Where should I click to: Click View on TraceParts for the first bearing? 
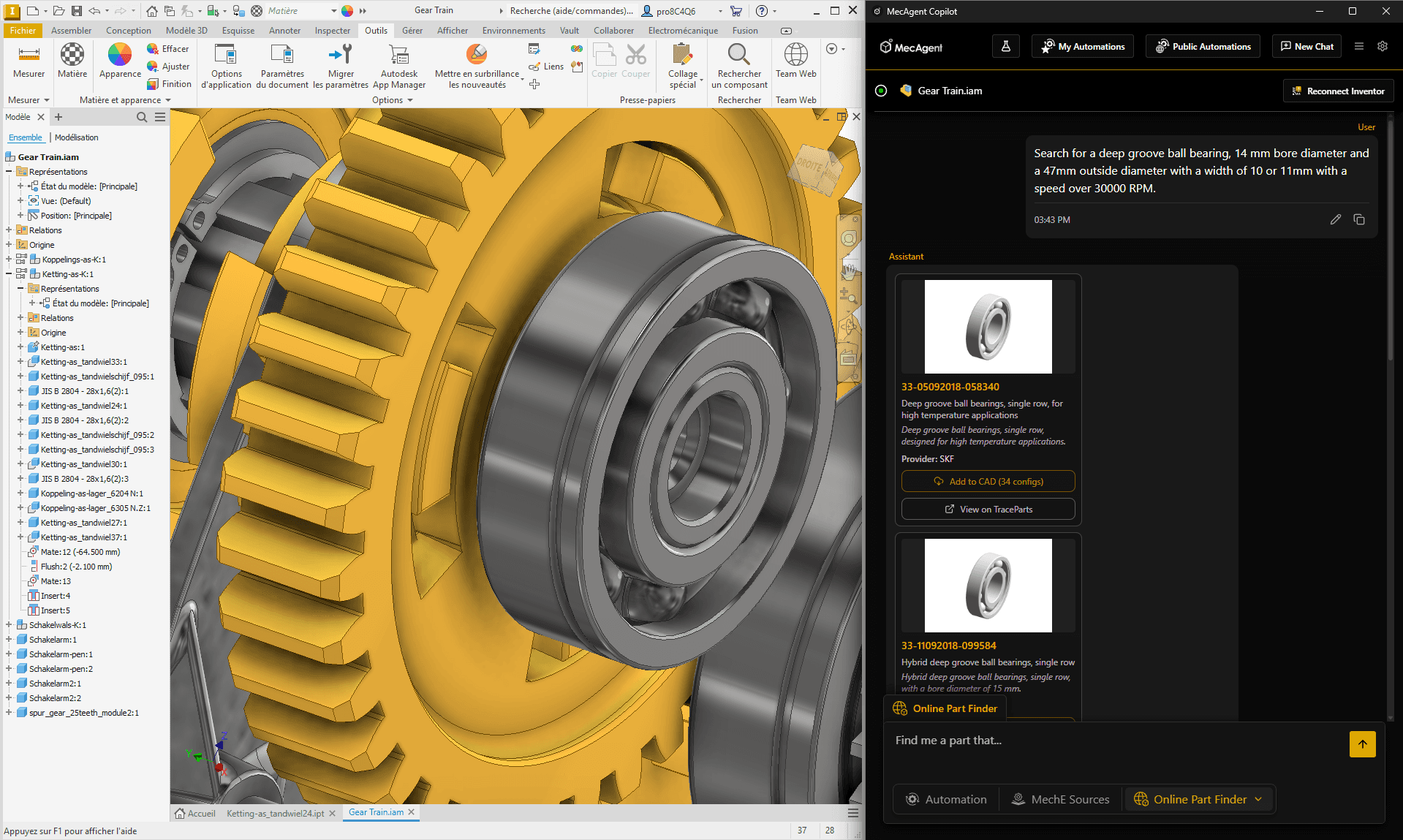[988, 509]
